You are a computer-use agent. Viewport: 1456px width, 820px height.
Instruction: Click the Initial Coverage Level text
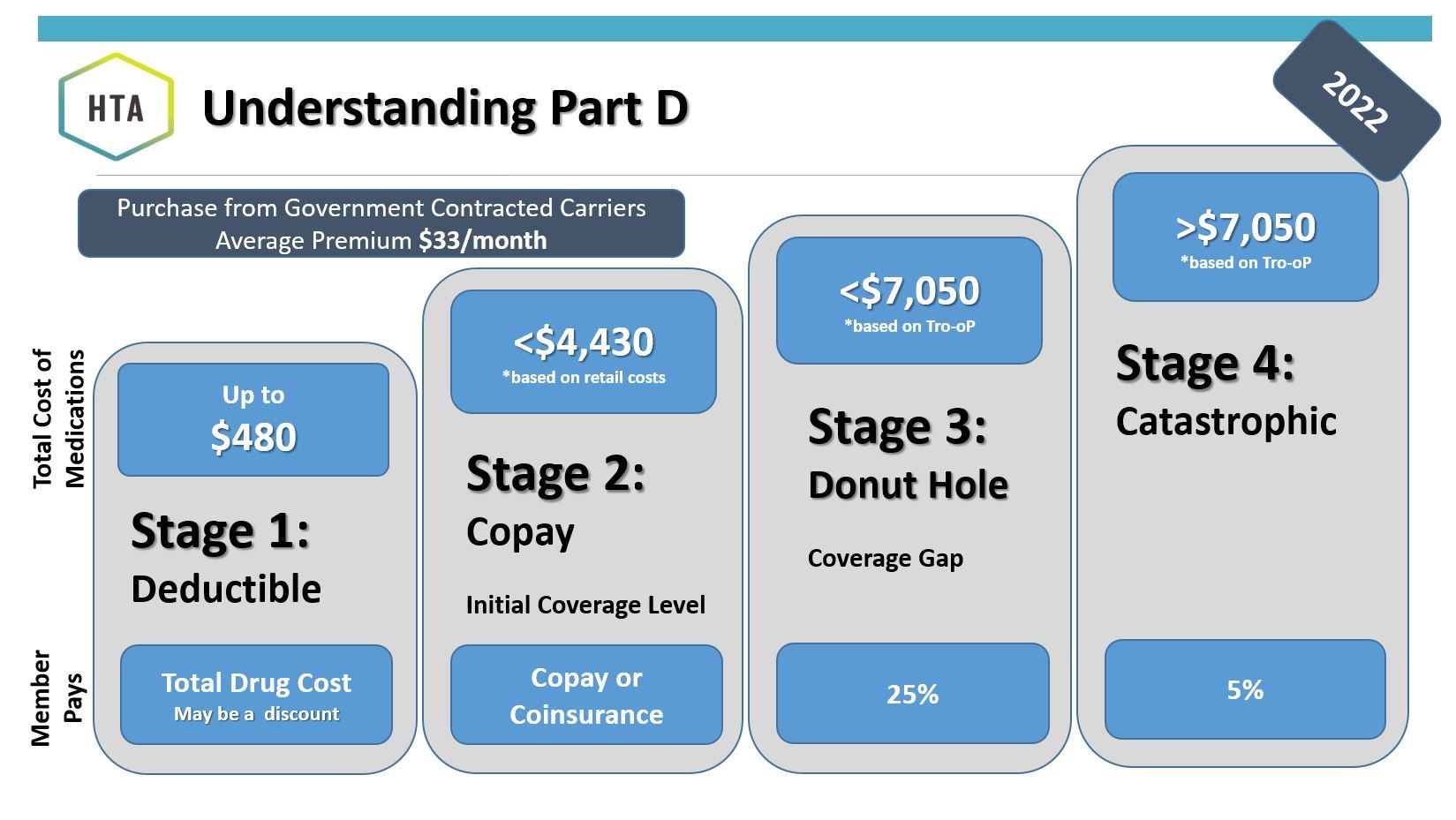pos(585,605)
